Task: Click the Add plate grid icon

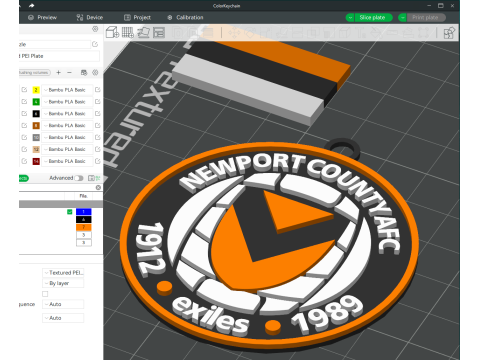Action: coord(128,32)
